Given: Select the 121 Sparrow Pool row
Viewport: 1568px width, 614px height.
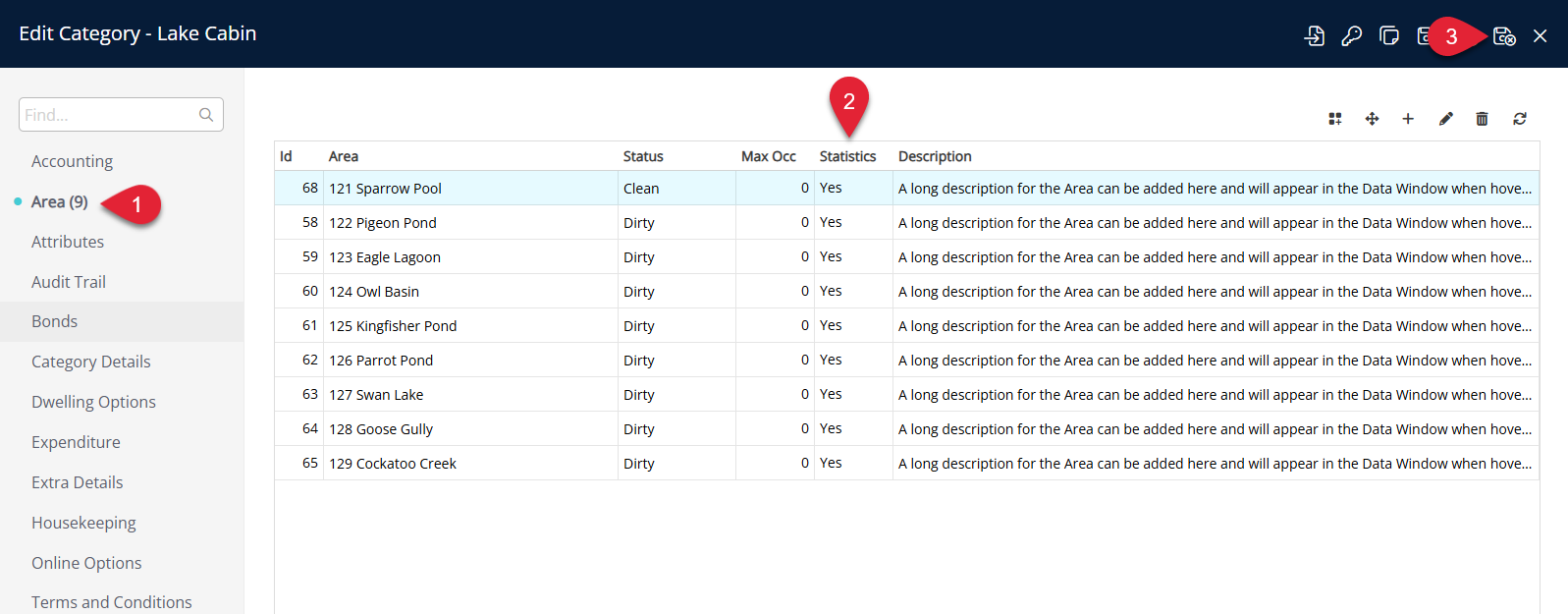Looking at the screenshot, I should tap(906, 188).
